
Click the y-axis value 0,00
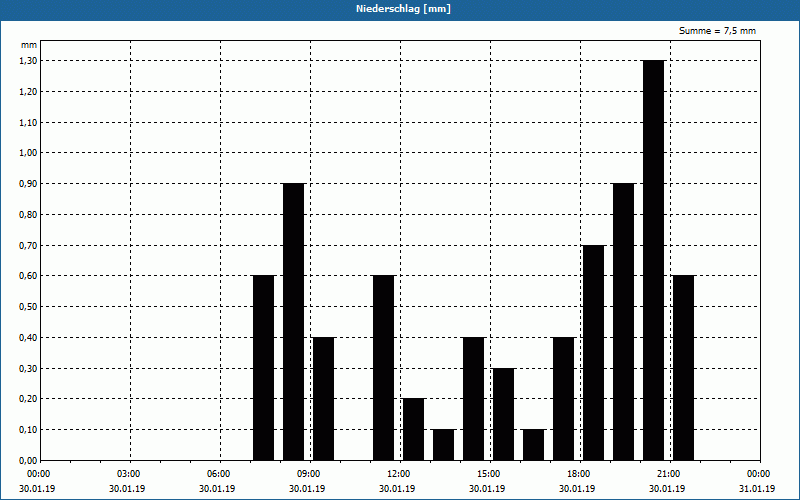[29, 461]
